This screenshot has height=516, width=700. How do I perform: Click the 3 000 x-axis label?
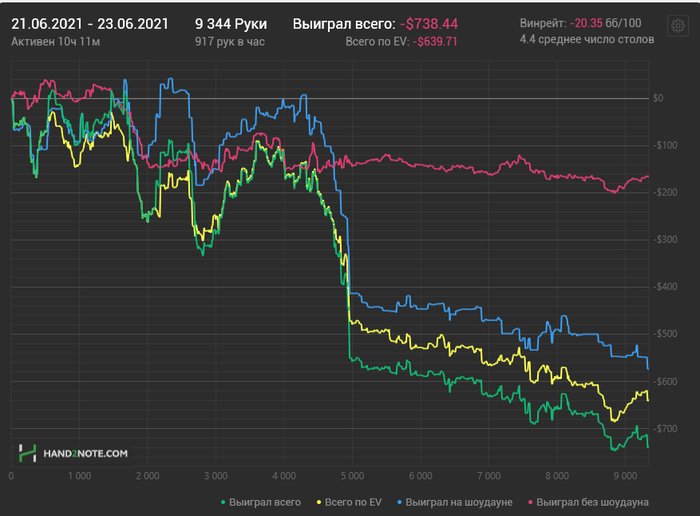point(216,476)
